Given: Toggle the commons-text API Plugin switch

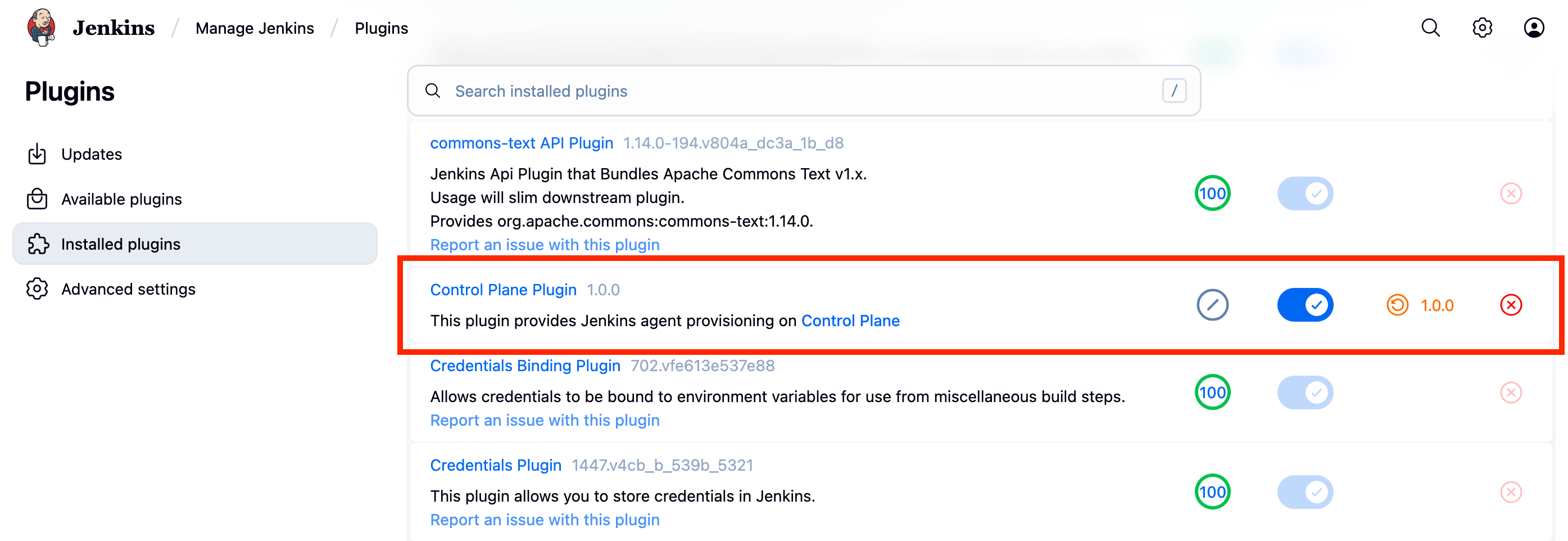Looking at the screenshot, I should [x=1305, y=193].
